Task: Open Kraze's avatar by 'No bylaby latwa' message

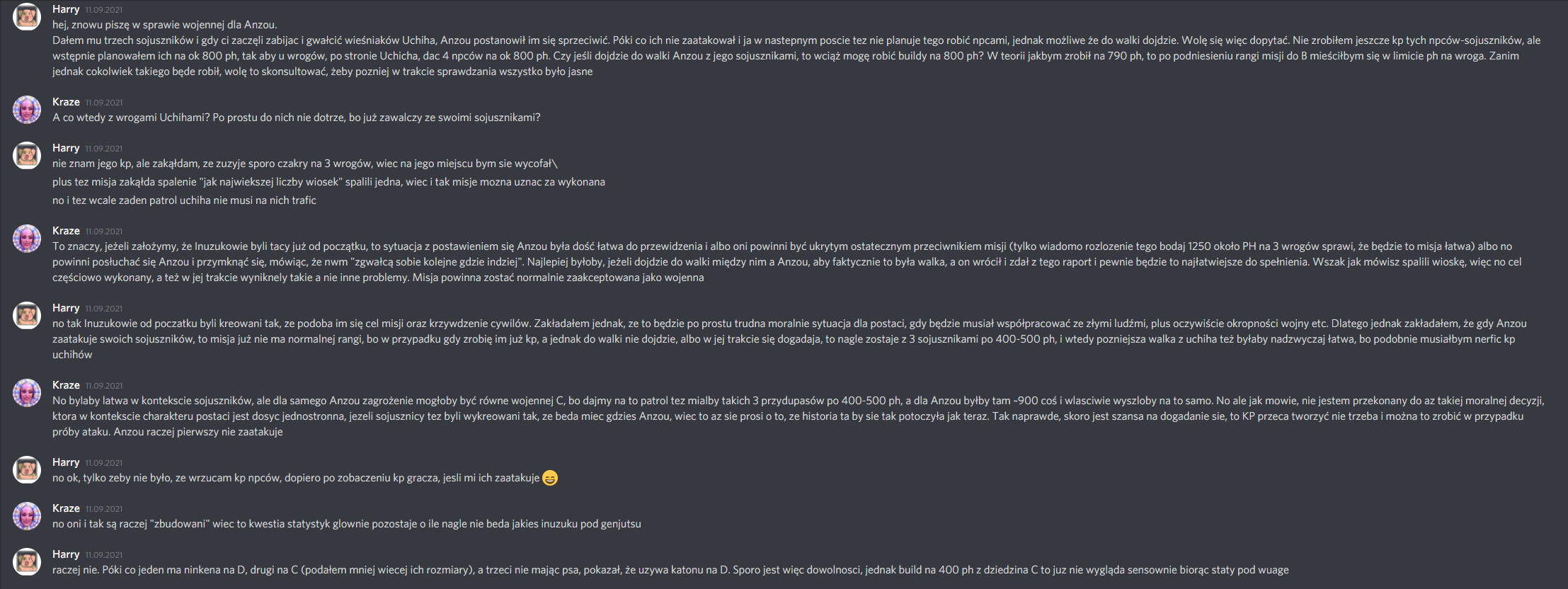Action: (x=27, y=393)
